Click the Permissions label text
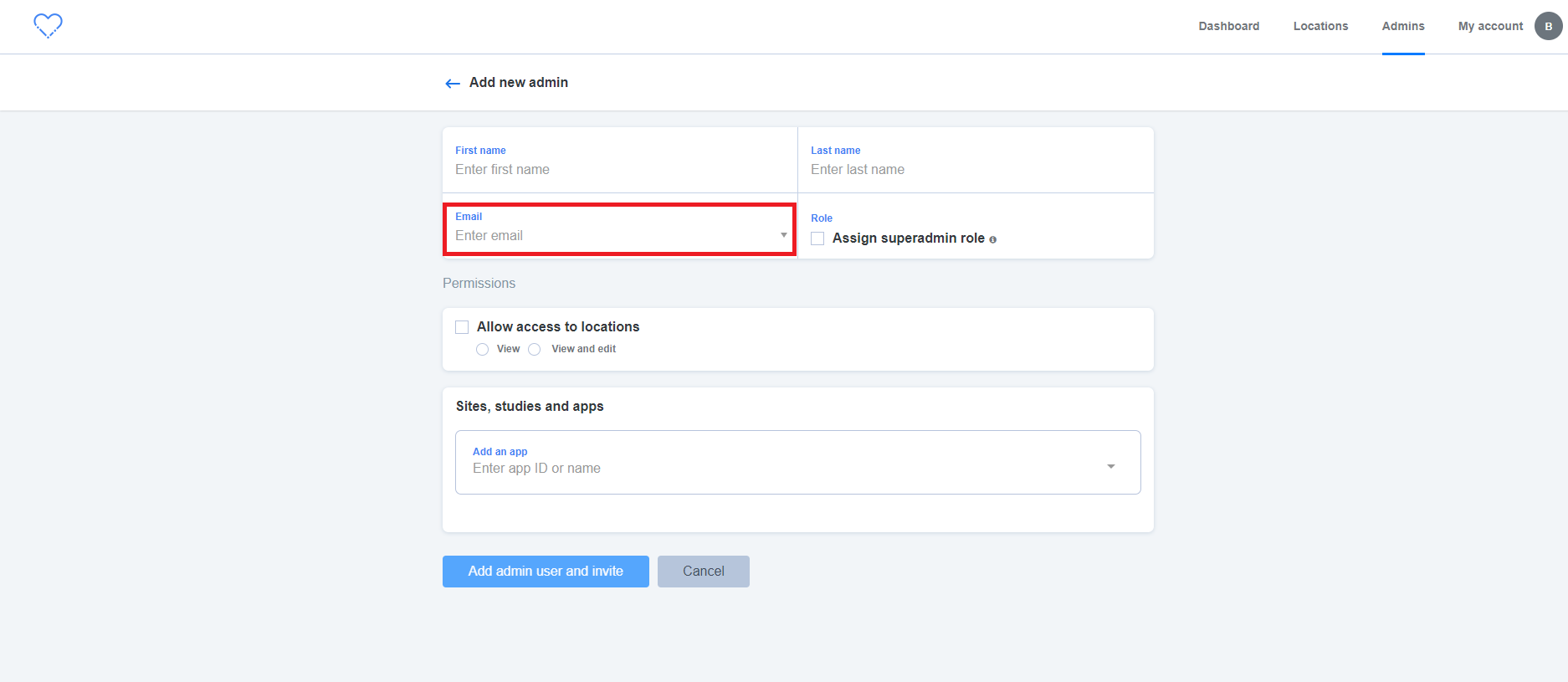 click(x=479, y=283)
